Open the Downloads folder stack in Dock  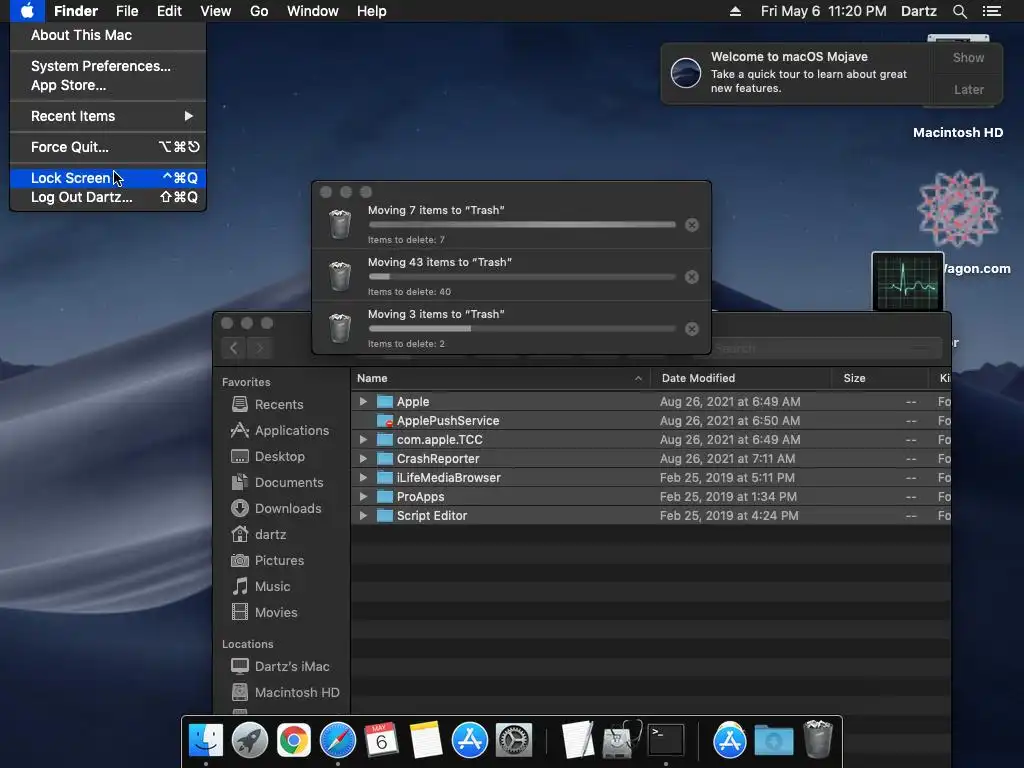click(x=774, y=741)
